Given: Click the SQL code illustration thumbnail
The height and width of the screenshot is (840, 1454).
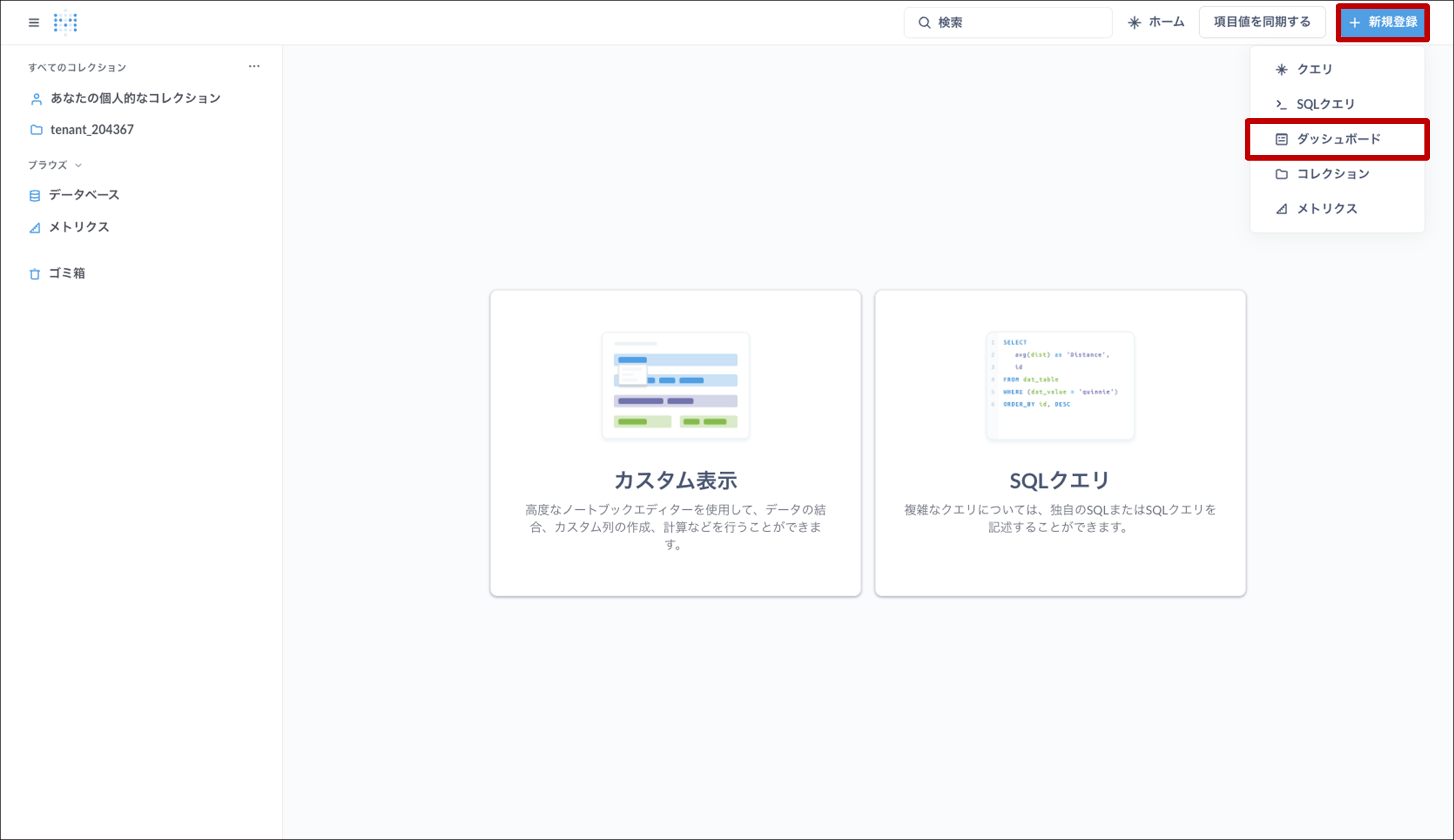Looking at the screenshot, I should (x=1060, y=385).
